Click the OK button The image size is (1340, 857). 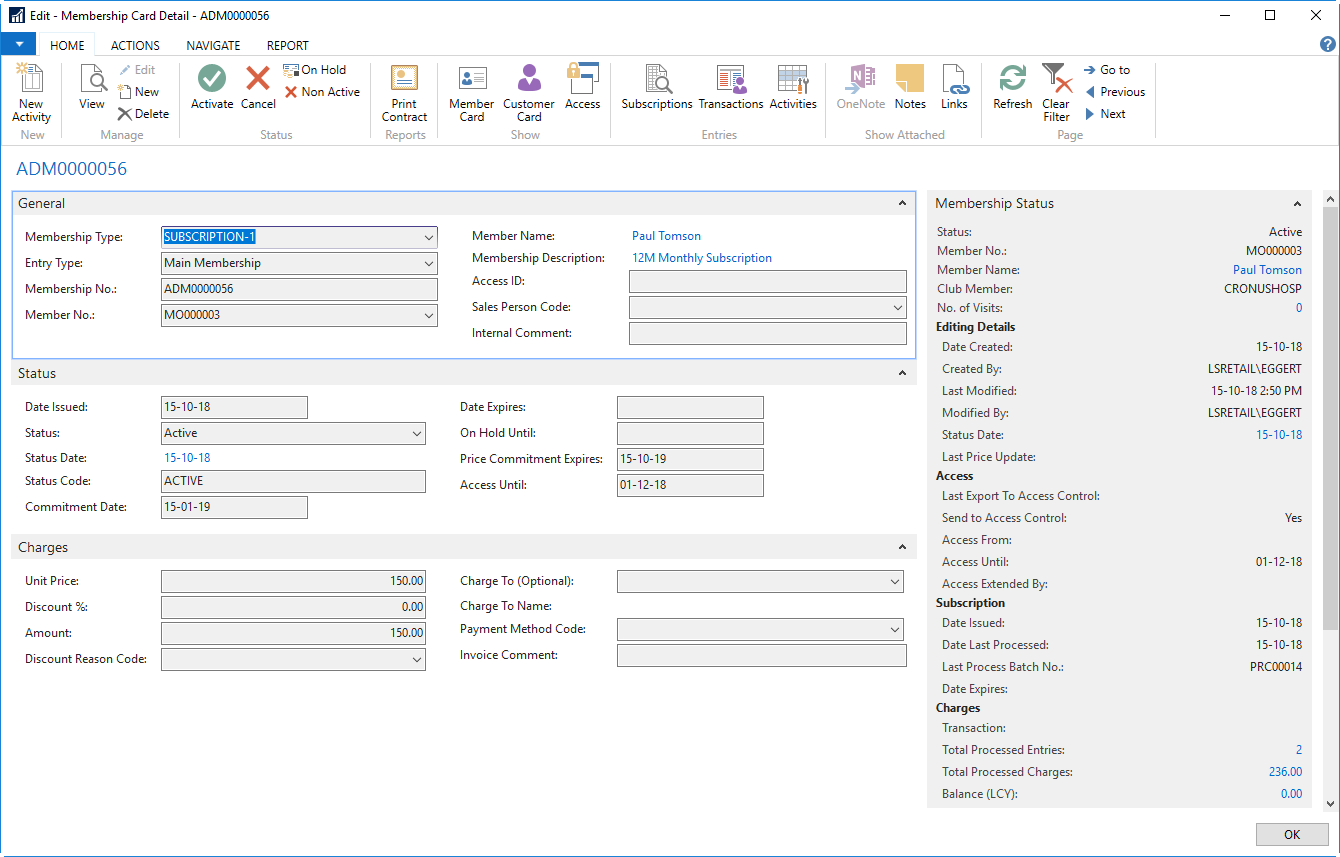click(1292, 835)
